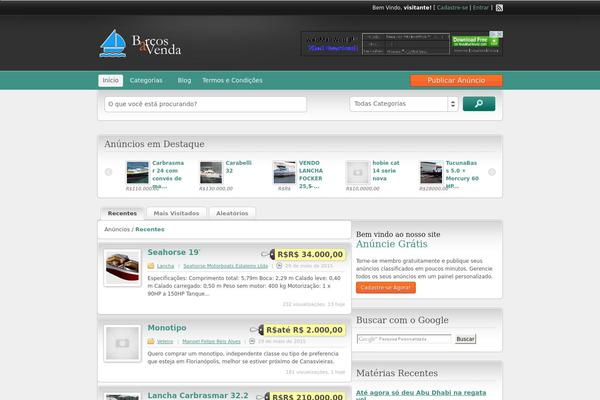This screenshot has height=400, width=600.
Task: Click the hobie cat 14 serie nova link
Action: click(386, 171)
